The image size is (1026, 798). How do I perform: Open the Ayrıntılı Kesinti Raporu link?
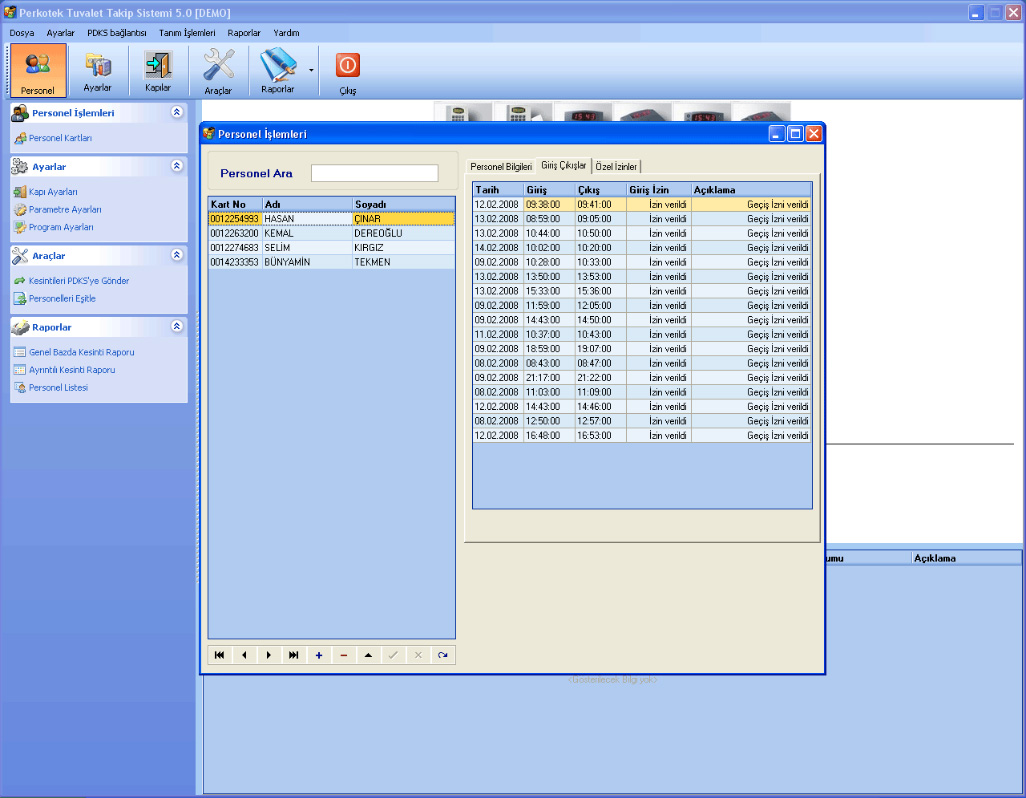(71, 370)
